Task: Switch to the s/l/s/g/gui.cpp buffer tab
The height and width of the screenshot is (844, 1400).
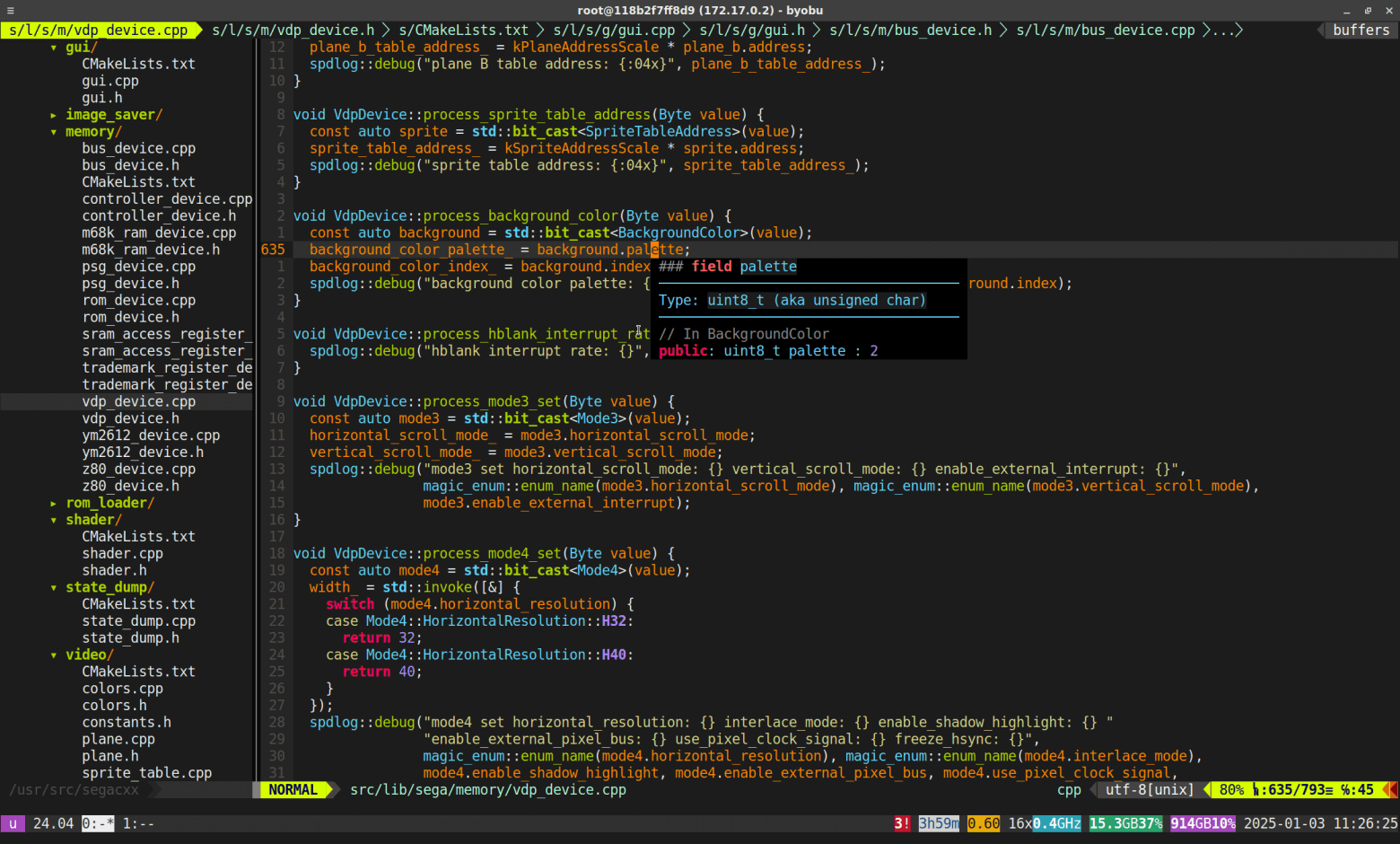Action: tap(614, 31)
